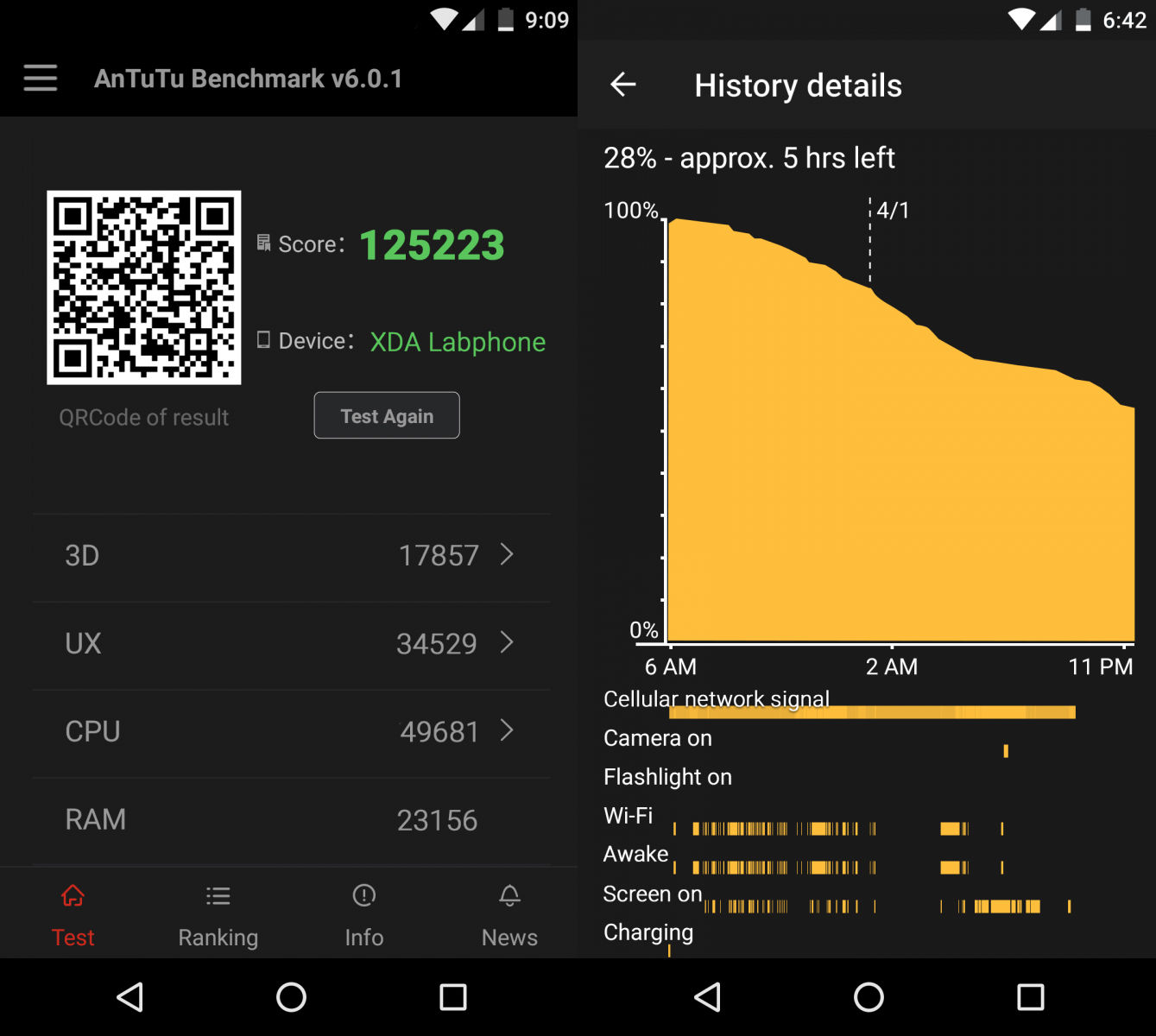Tap the News bell icon
Viewport: 1156px width, 1036px height.
coord(509,896)
